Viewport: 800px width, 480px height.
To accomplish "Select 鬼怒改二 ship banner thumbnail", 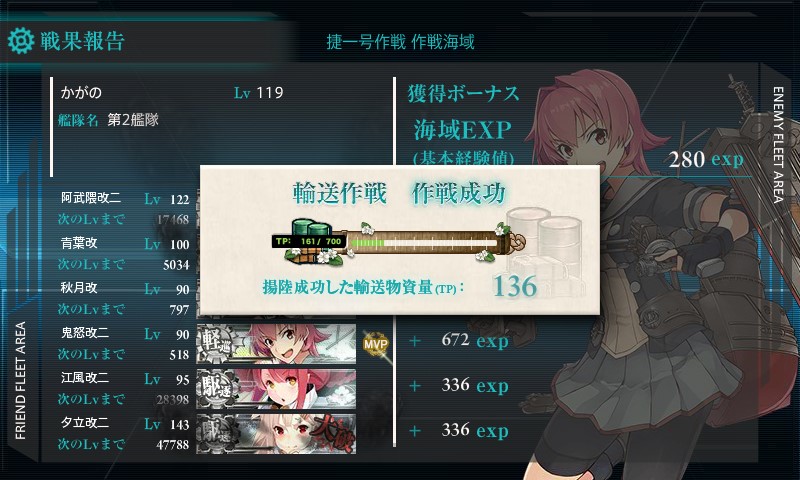I will point(276,344).
